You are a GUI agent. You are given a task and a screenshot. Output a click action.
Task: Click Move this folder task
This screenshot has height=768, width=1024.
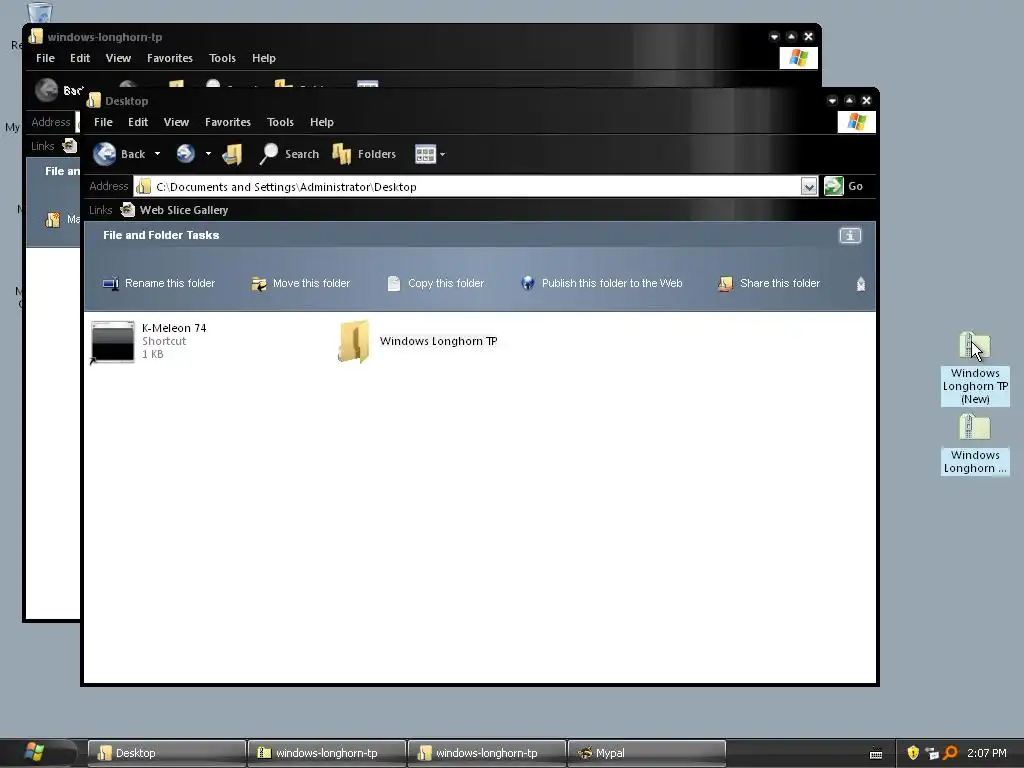coord(300,283)
